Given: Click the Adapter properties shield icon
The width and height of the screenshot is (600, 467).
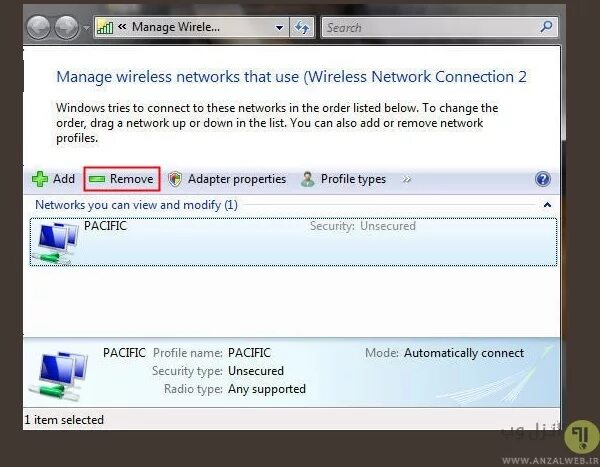Looking at the screenshot, I should click(175, 179).
